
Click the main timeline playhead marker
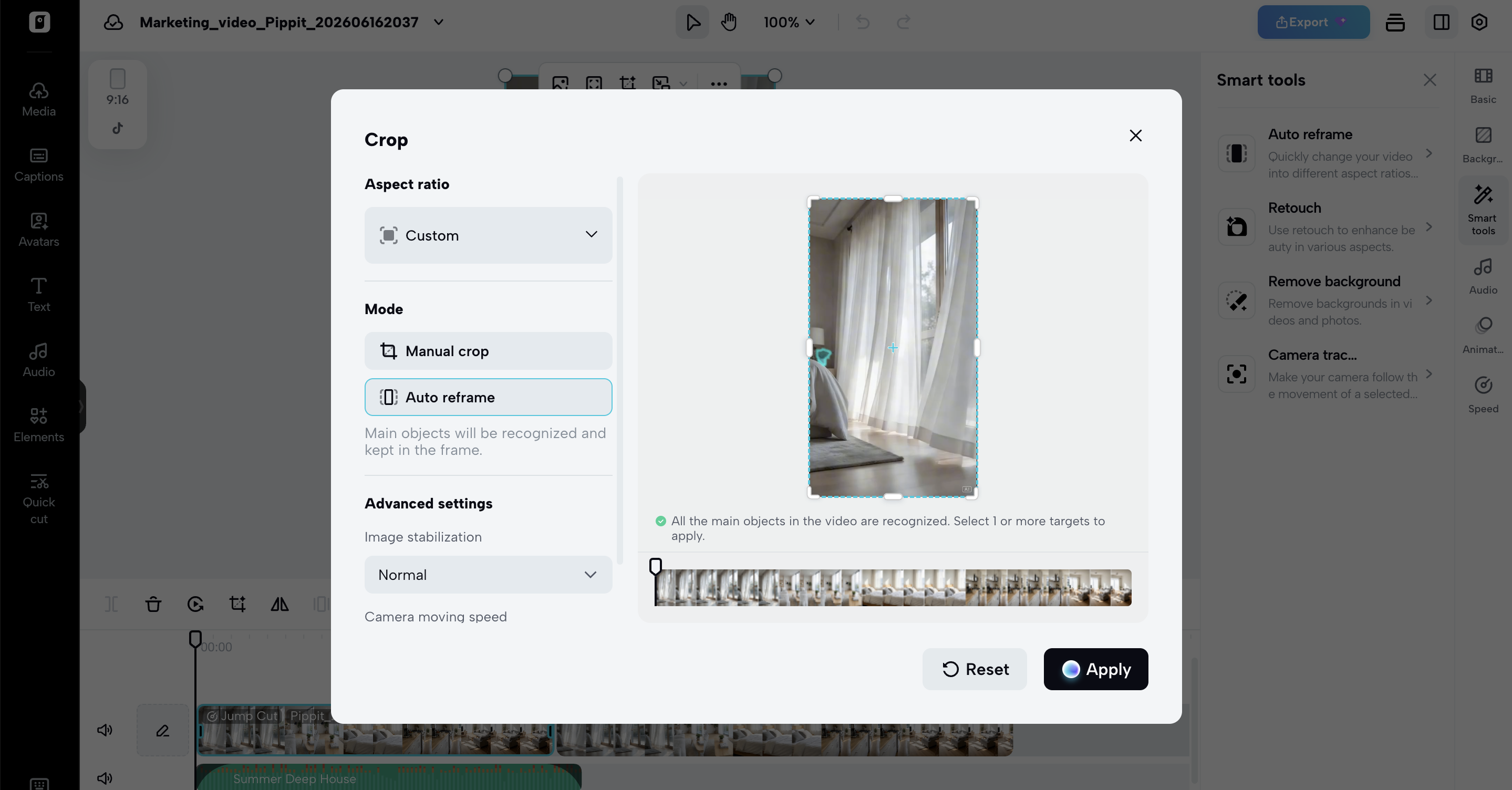pyautogui.click(x=195, y=638)
